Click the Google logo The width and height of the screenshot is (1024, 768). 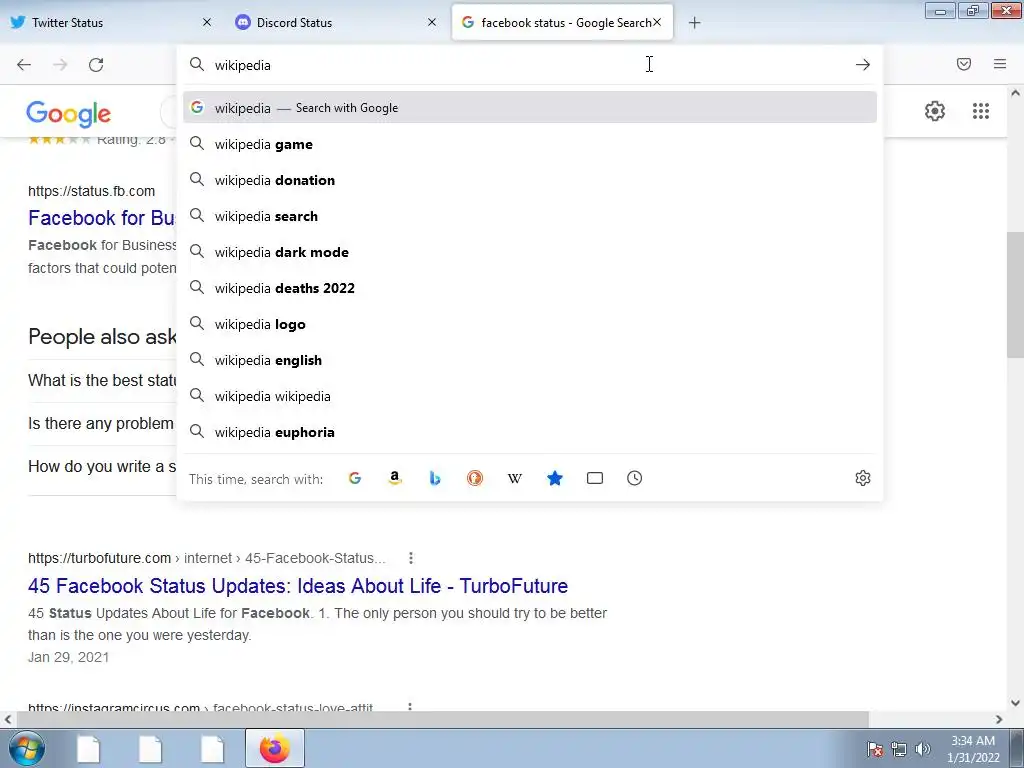69,114
